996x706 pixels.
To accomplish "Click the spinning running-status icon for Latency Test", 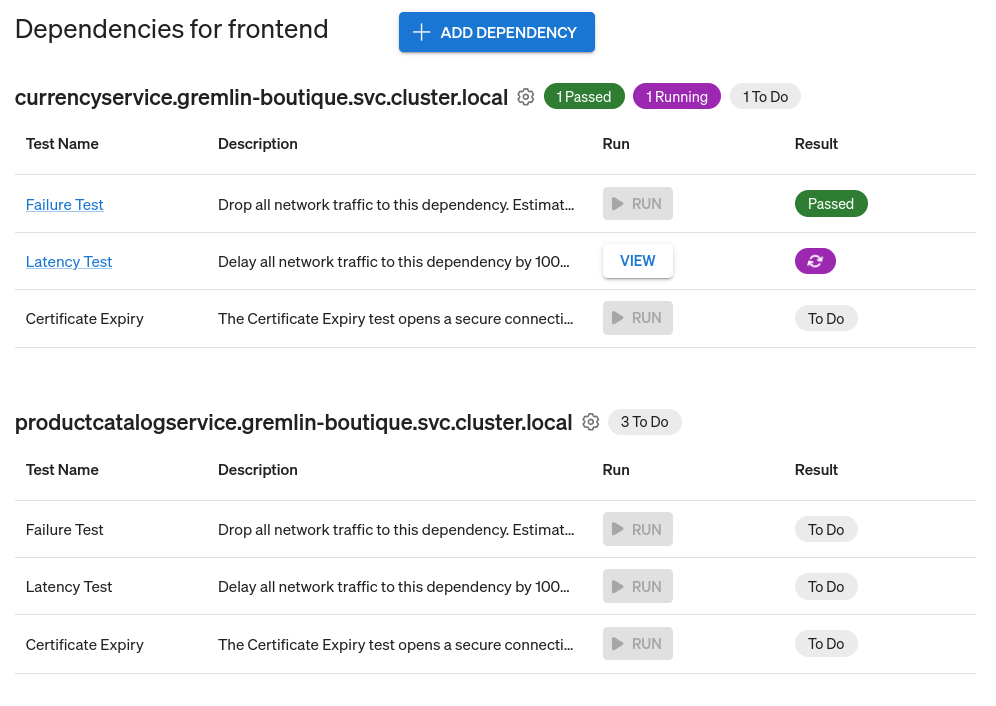I will pos(815,260).
